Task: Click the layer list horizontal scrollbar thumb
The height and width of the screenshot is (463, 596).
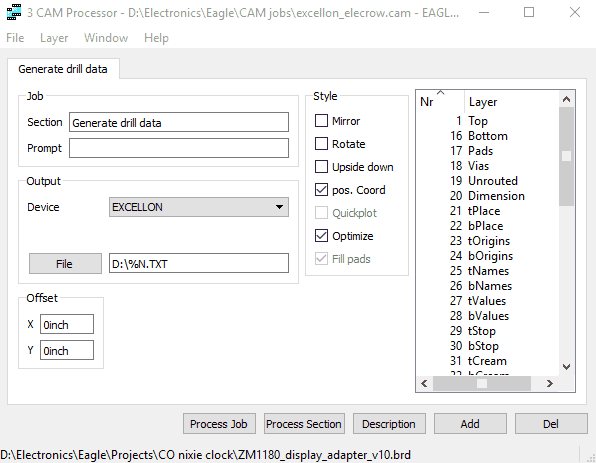Action: (x=482, y=384)
